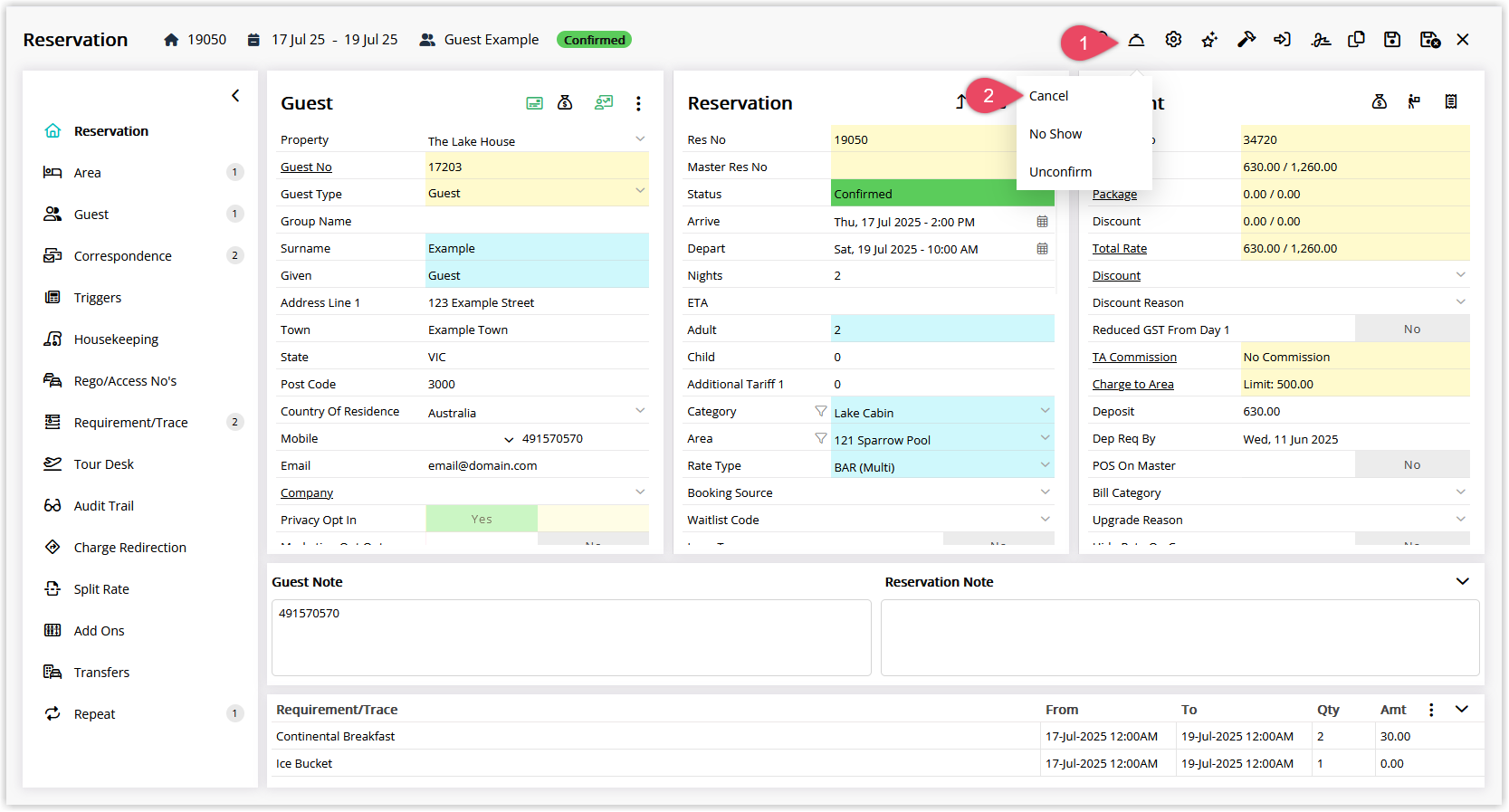The width and height of the screenshot is (1509, 812).
Task: Open Area in the sidebar
Action: [x=87, y=172]
